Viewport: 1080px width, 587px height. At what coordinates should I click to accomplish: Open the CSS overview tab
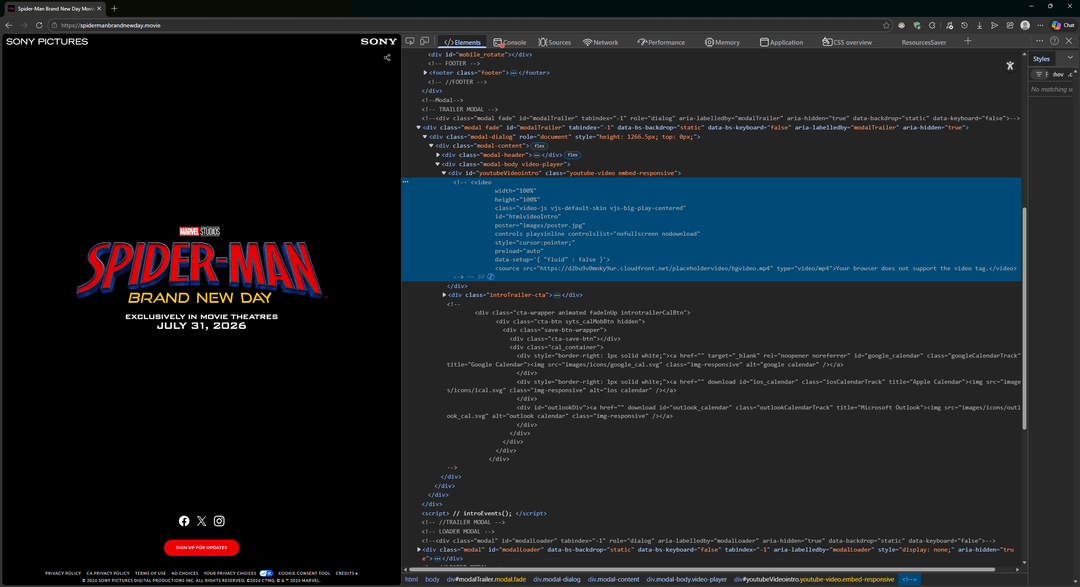click(847, 42)
